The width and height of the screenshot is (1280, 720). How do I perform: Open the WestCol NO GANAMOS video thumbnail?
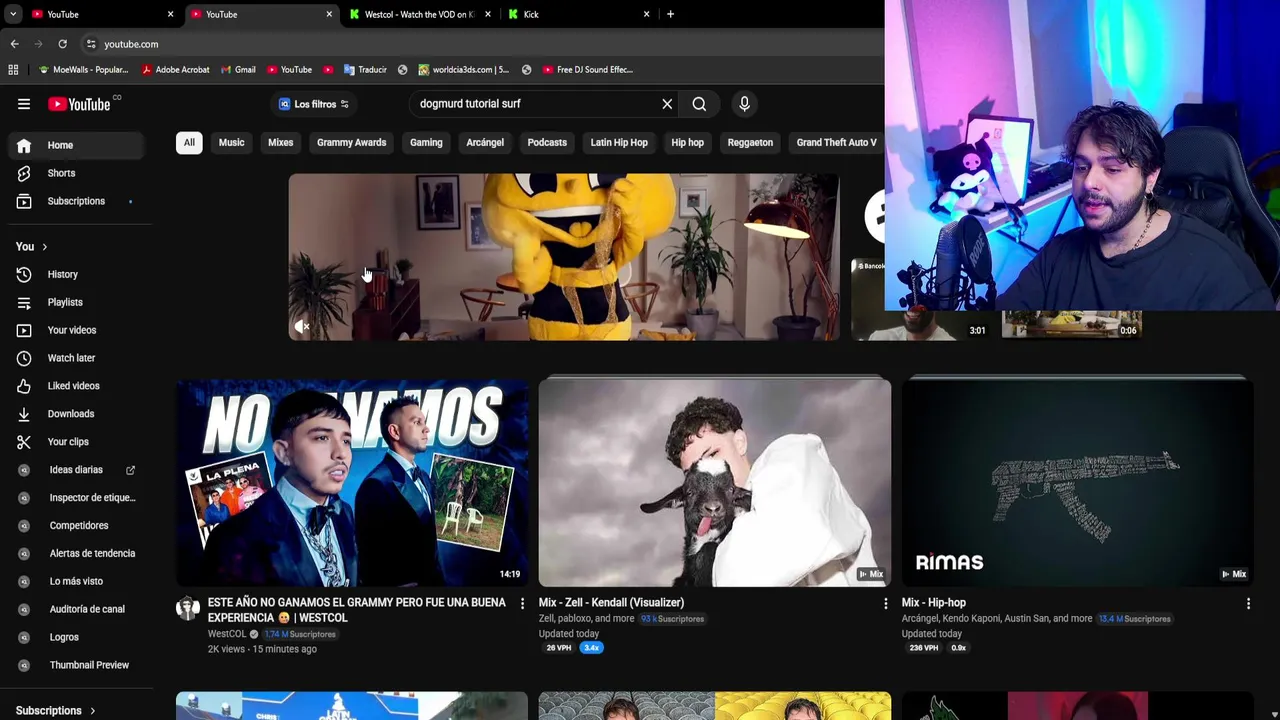(x=352, y=482)
